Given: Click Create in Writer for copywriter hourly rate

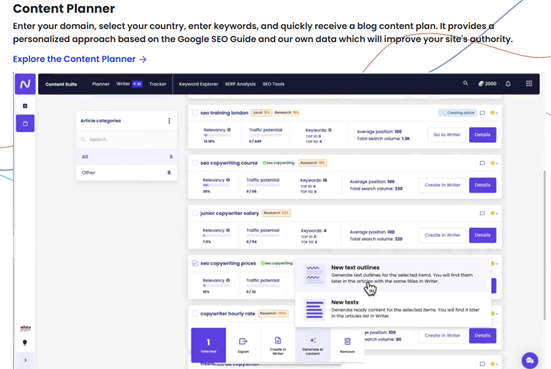Looking at the screenshot, I should coord(442,336).
